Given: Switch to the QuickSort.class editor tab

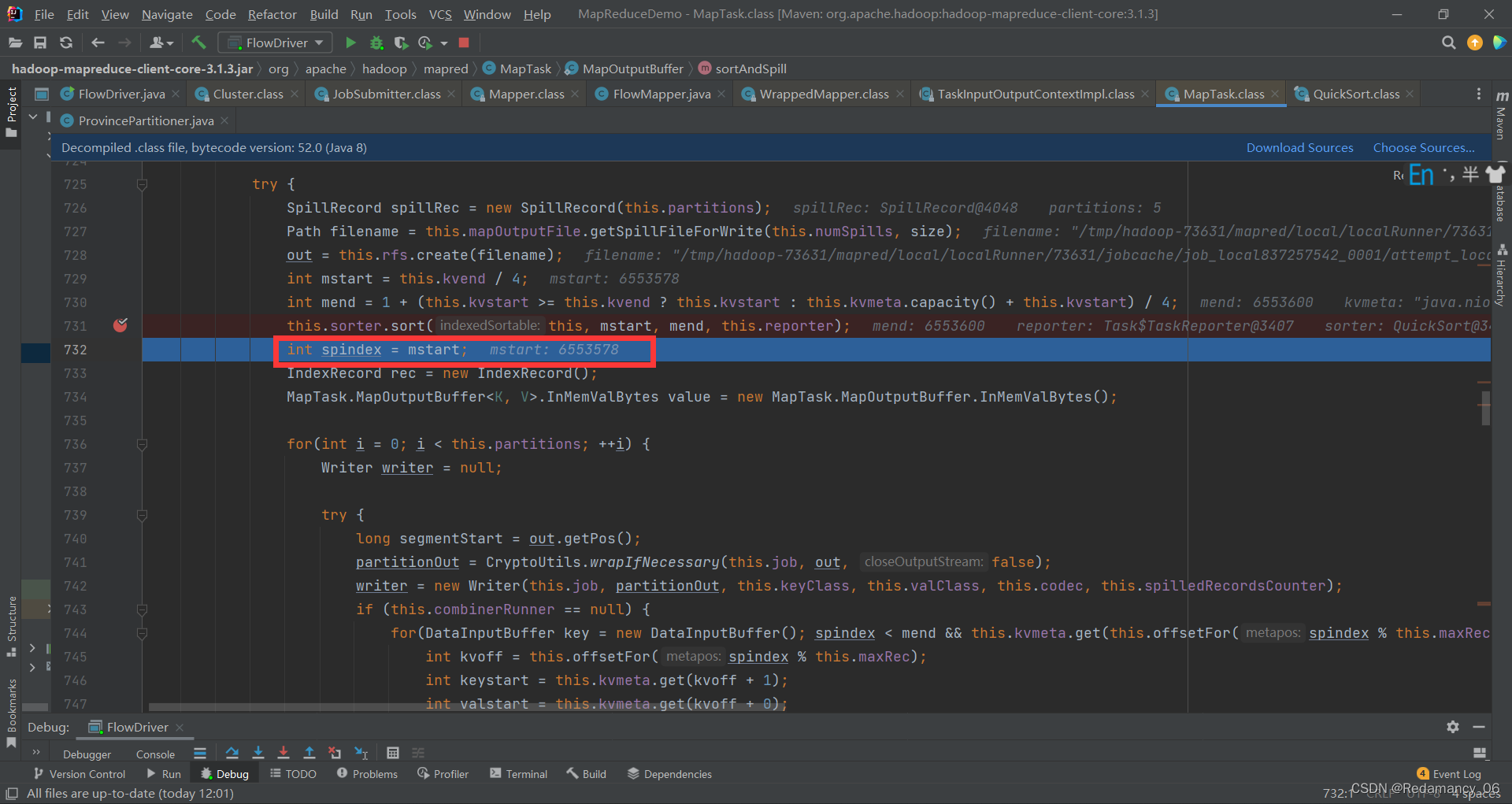Looking at the screenshot, I should [1355, 94].
